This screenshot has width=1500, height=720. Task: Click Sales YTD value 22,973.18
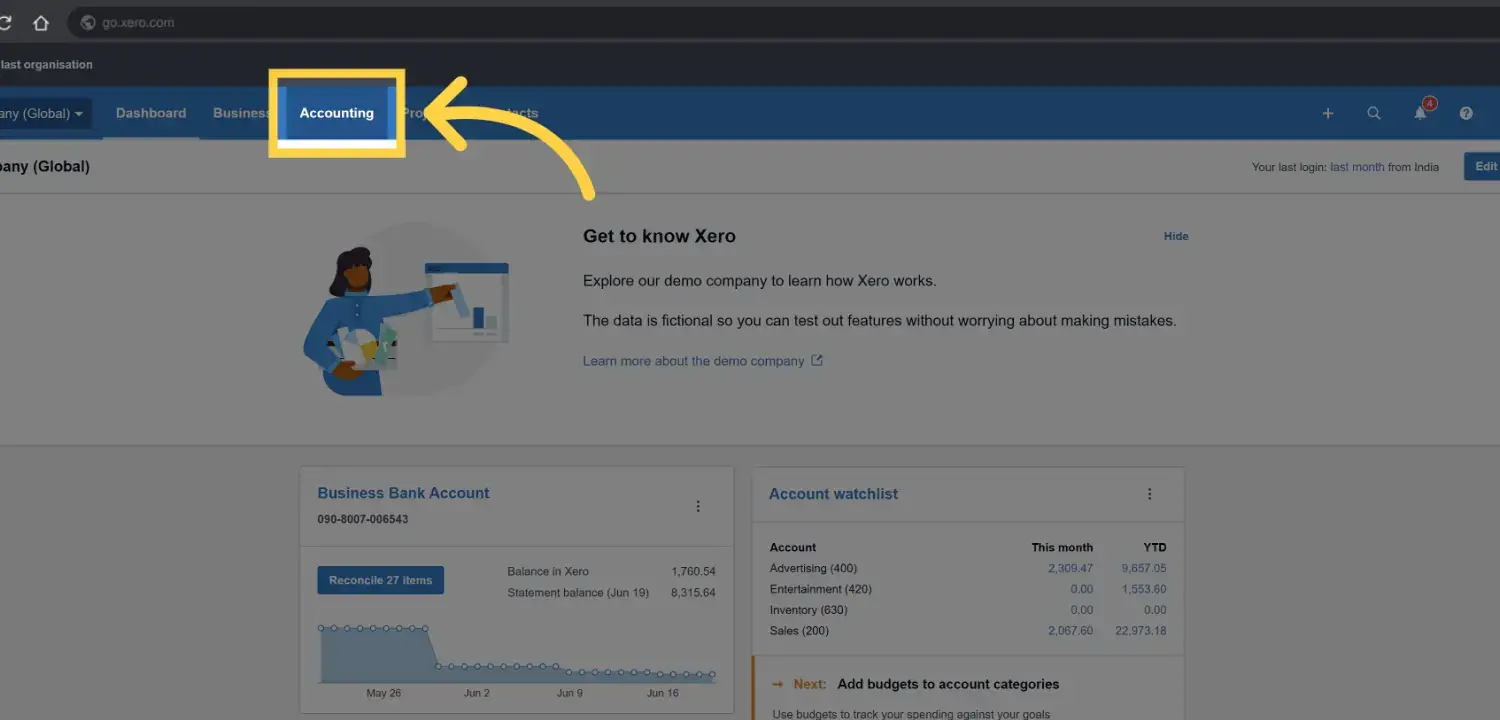[x=1141, y=631]
